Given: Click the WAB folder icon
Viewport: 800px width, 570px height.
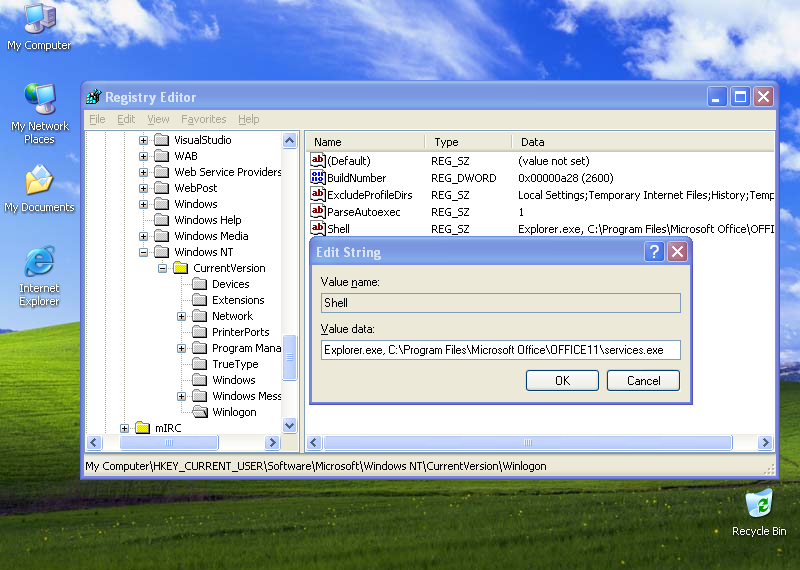Looking at the screenshot, I should pos(162,156).
